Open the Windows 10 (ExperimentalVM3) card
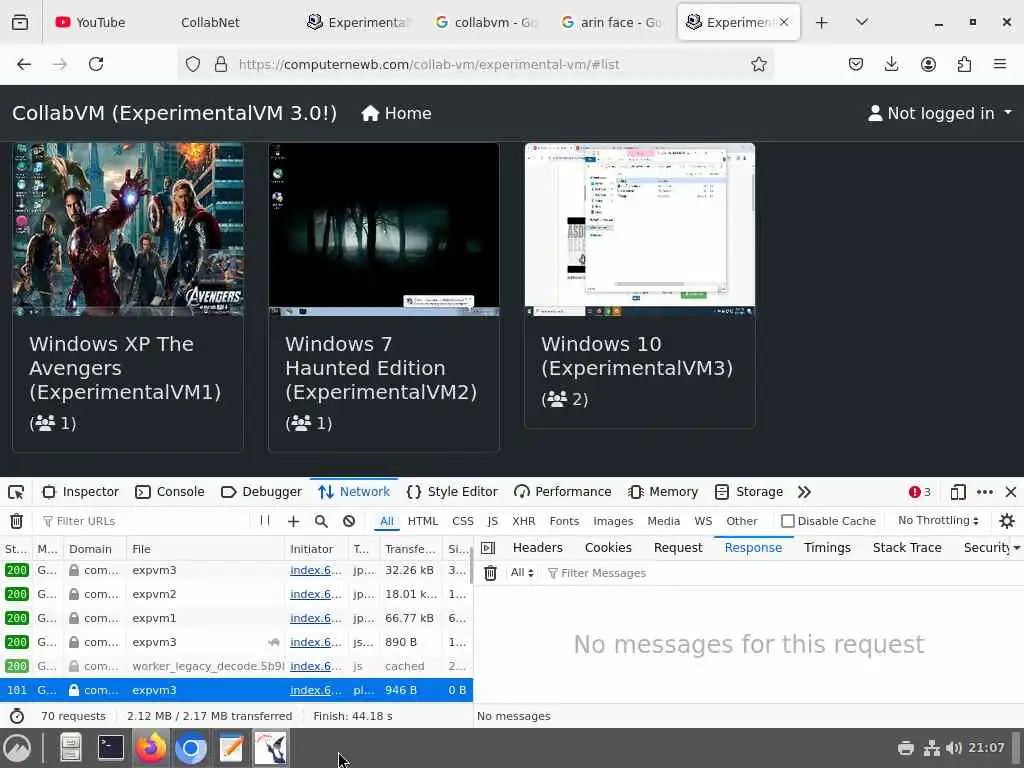Image resolution: width=1024 pixels, height=768 pixels. pyautogui.click(x=640, y=285)
